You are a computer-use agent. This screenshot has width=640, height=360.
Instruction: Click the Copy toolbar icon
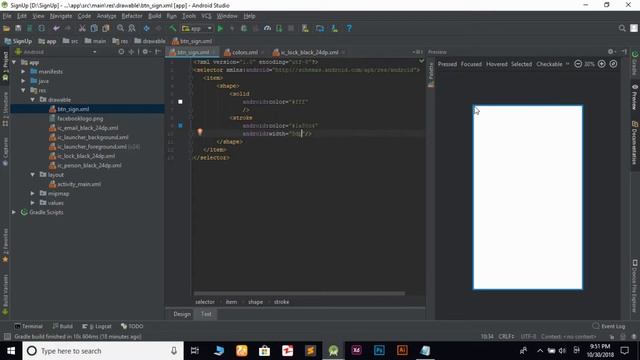point(94,29)
